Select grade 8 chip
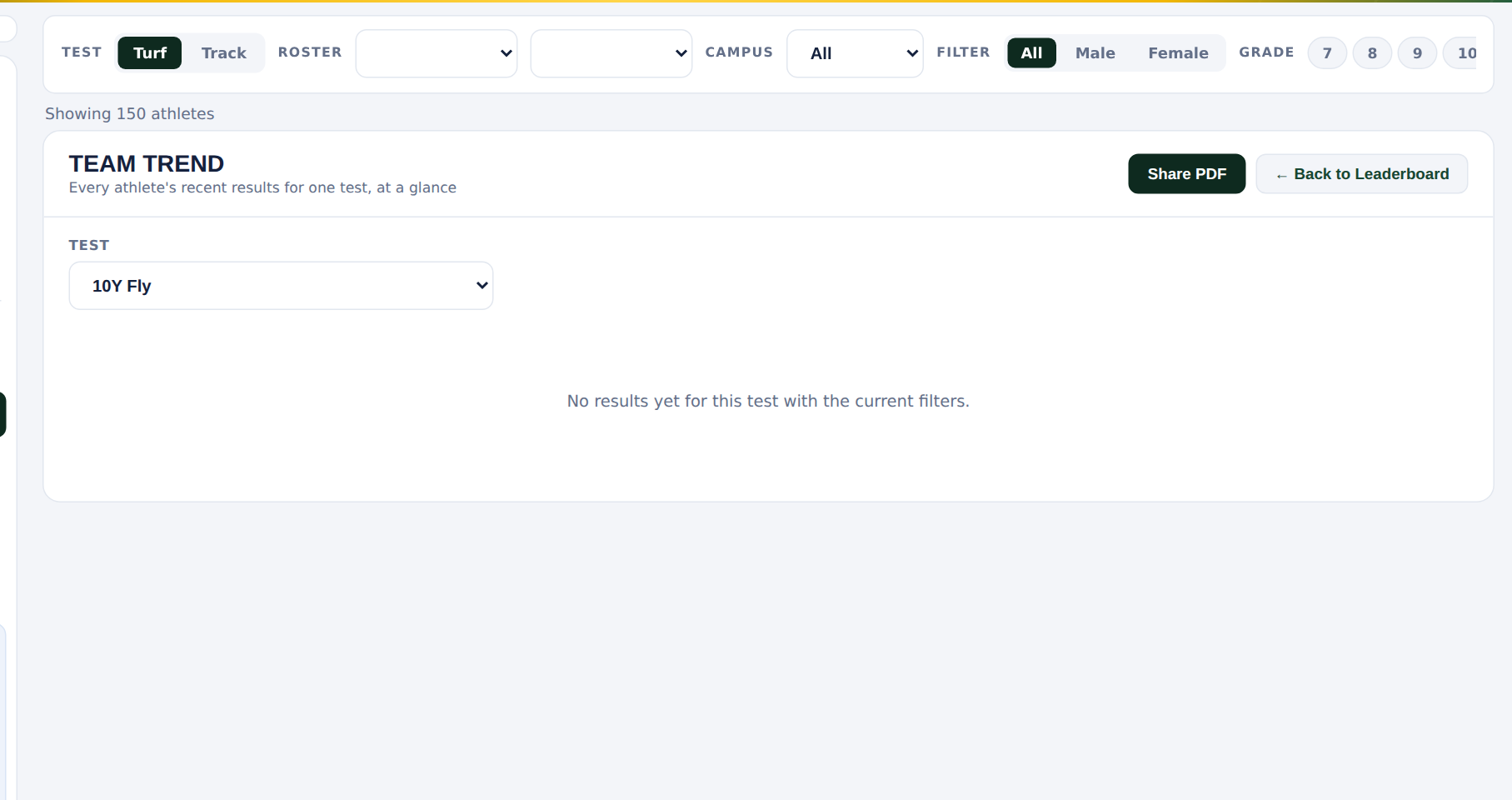Image resolution: width=1512 pixels, height=800 pixels. [1372, 53]
